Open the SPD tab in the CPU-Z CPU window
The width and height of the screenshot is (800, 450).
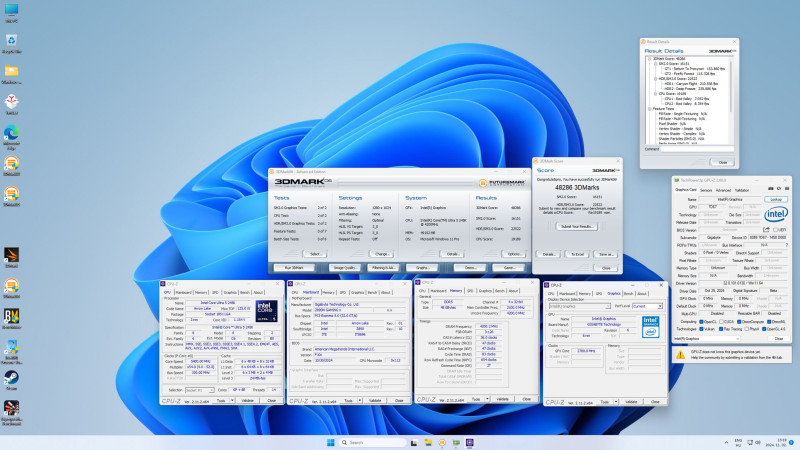coord(215,292)
